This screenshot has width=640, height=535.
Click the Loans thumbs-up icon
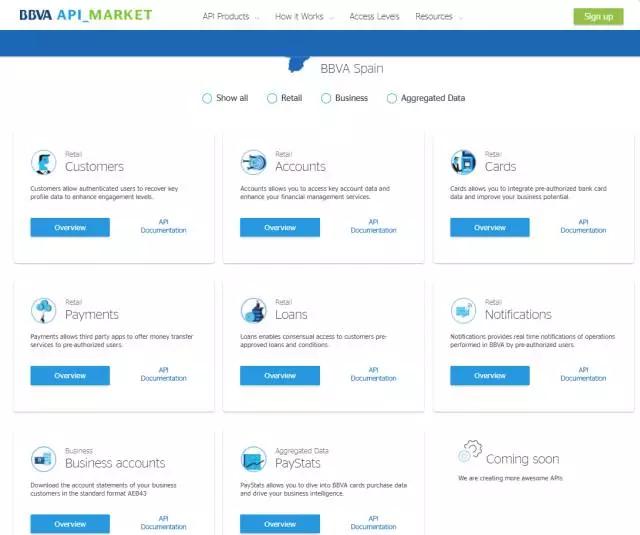(253, 310)
